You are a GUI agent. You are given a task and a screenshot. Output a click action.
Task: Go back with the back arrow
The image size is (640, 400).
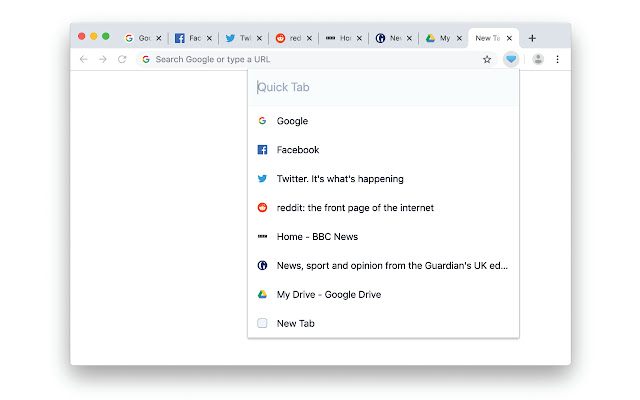click(x=84, y=59)
